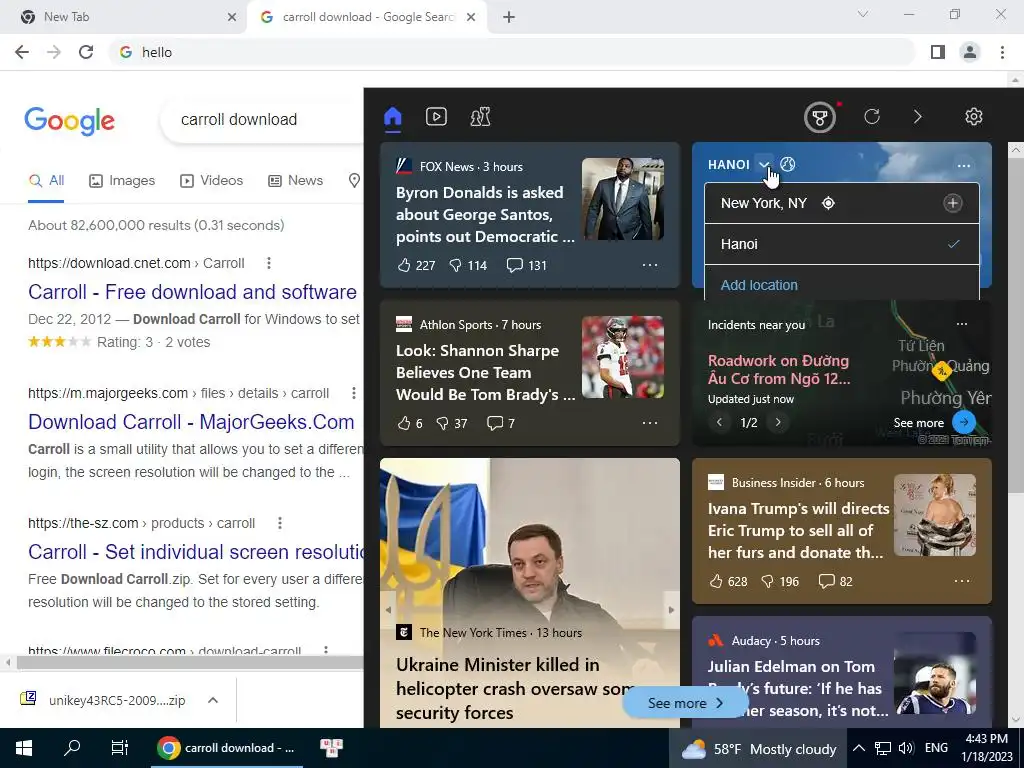Switch to the New Tab browser tab
1024x768 pixels.
point(122,17)
